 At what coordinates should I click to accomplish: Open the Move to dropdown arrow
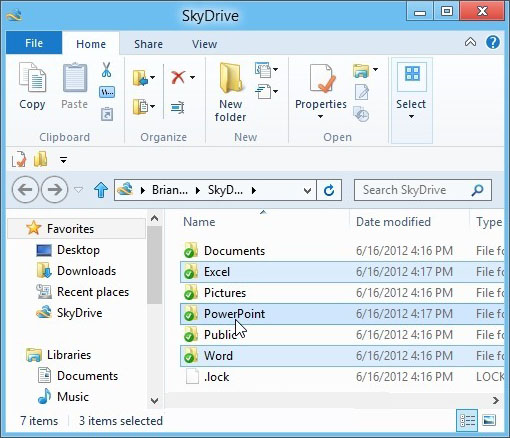pos(152,77)
